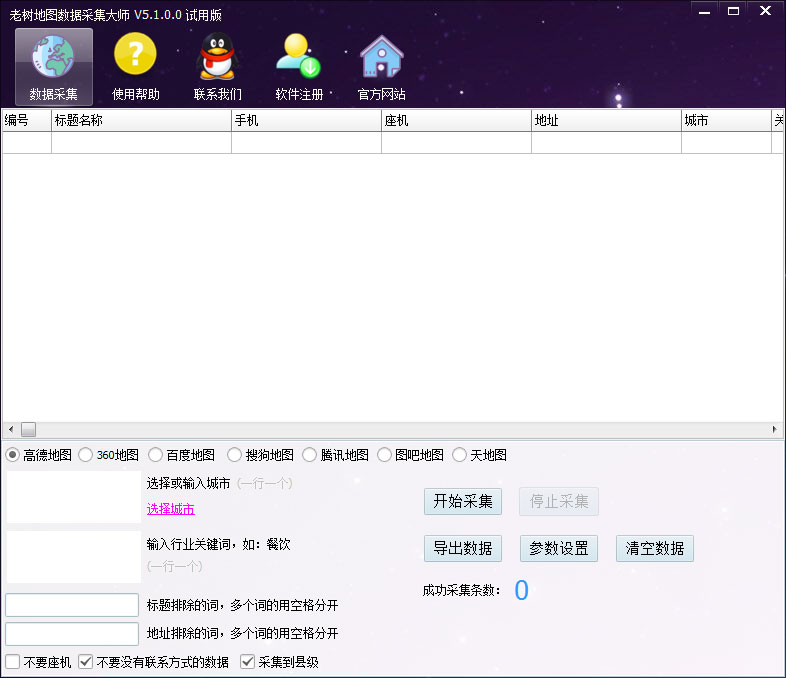Maximize the application window
Viewport: 786px width, 678px height.
click(x=733, y=11)
